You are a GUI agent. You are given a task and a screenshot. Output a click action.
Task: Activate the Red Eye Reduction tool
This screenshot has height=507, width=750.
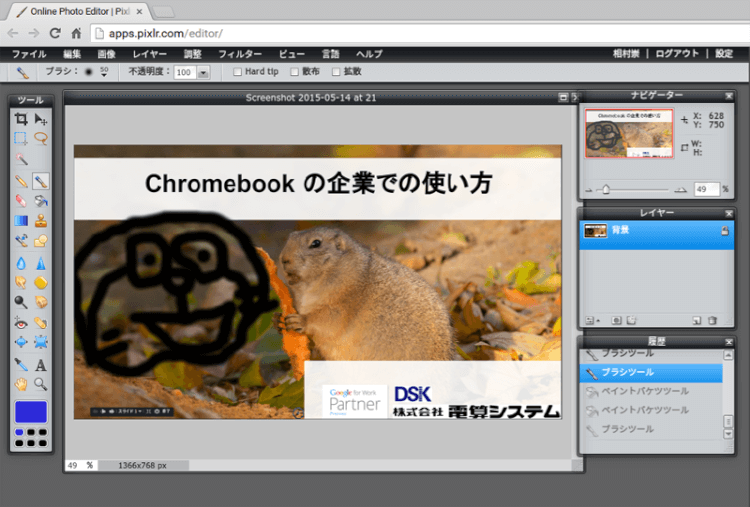click(x=21, y=323)
